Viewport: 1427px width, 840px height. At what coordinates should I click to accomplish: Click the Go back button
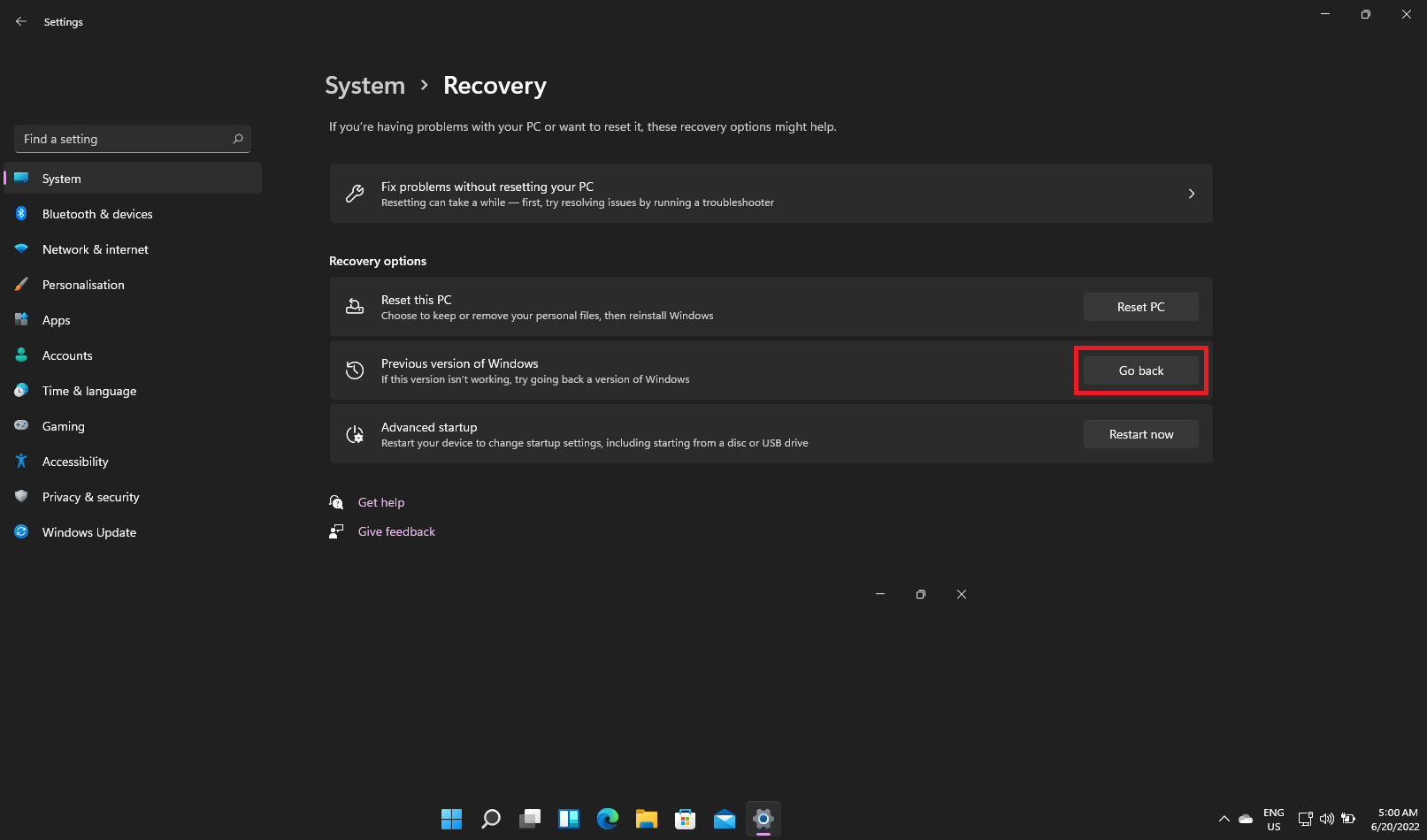point(1140,370)
